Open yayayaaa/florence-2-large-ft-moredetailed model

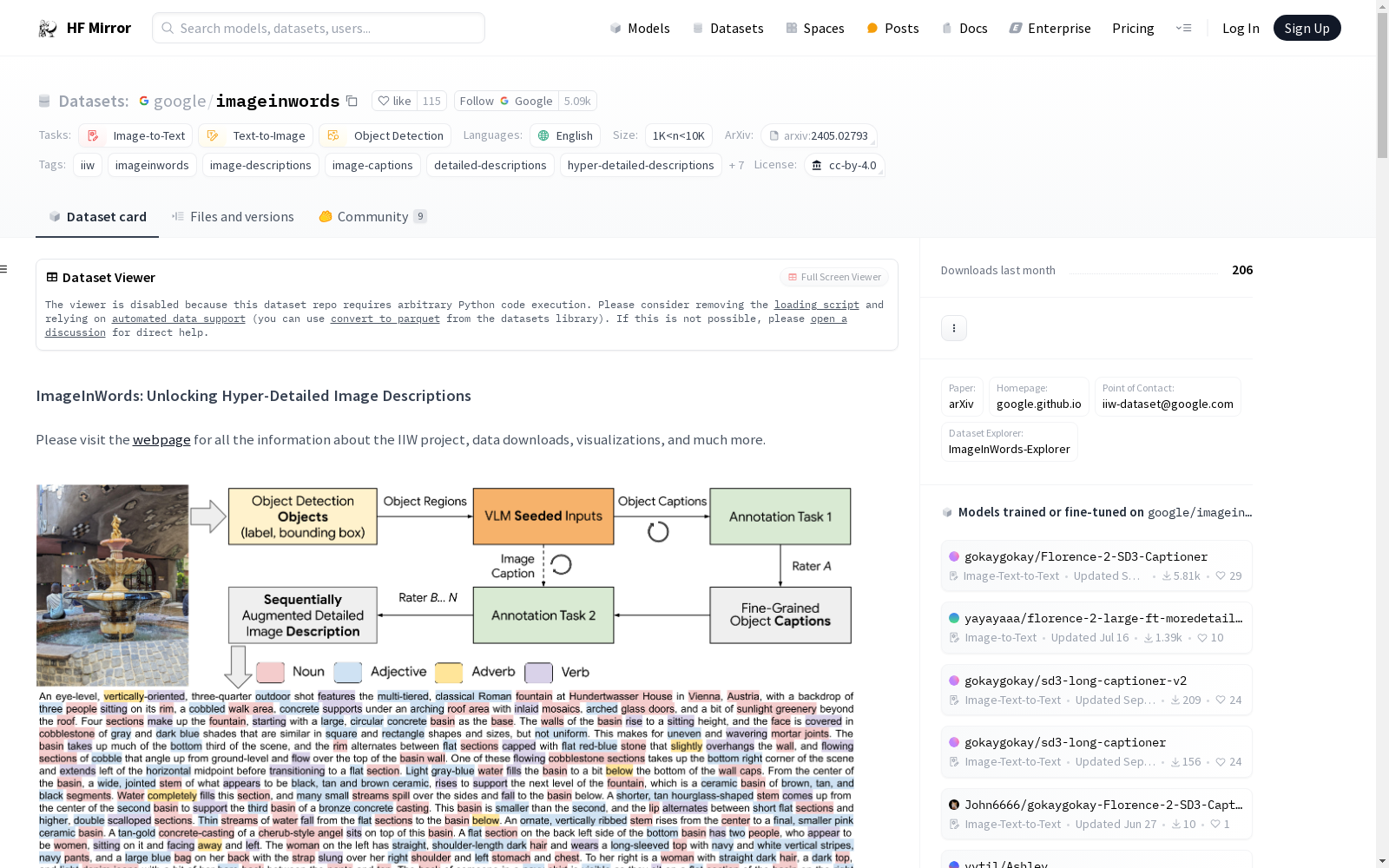[x=1096, y=628]
